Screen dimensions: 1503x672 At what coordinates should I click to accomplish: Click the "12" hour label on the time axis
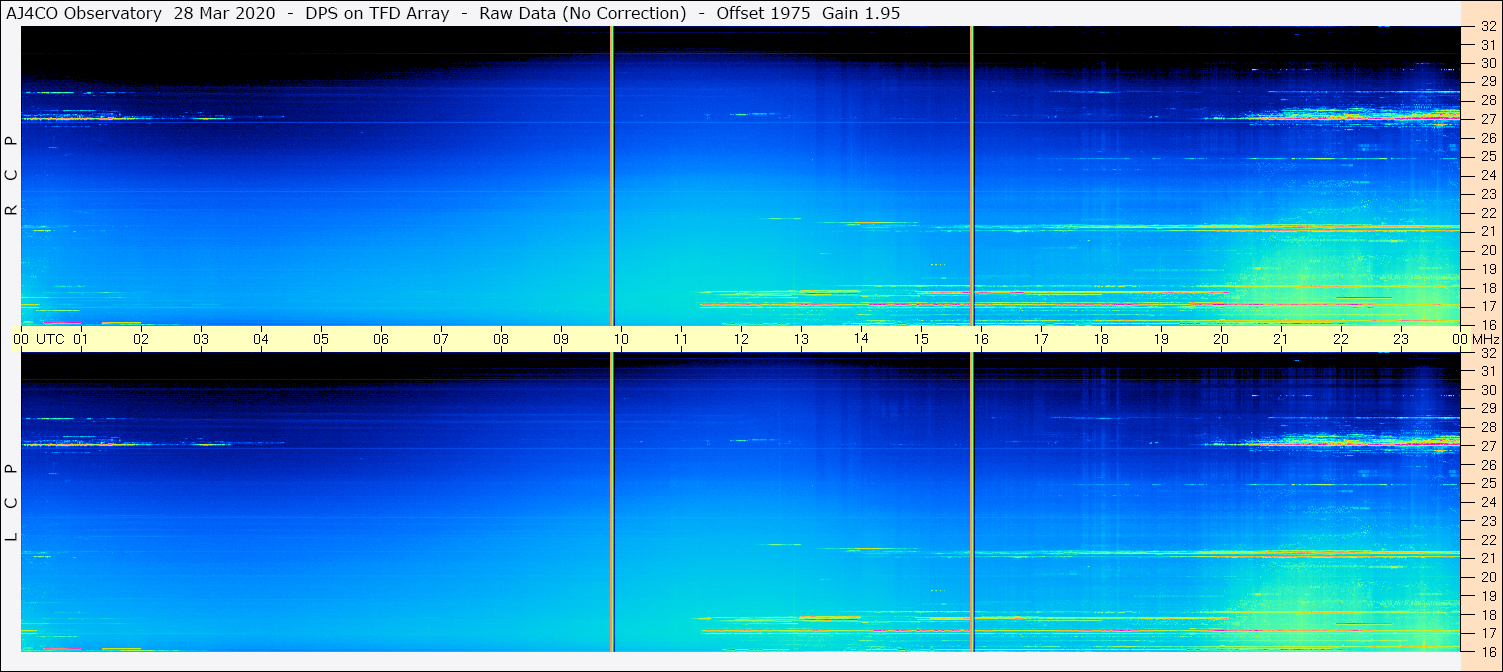pos(741,339)
